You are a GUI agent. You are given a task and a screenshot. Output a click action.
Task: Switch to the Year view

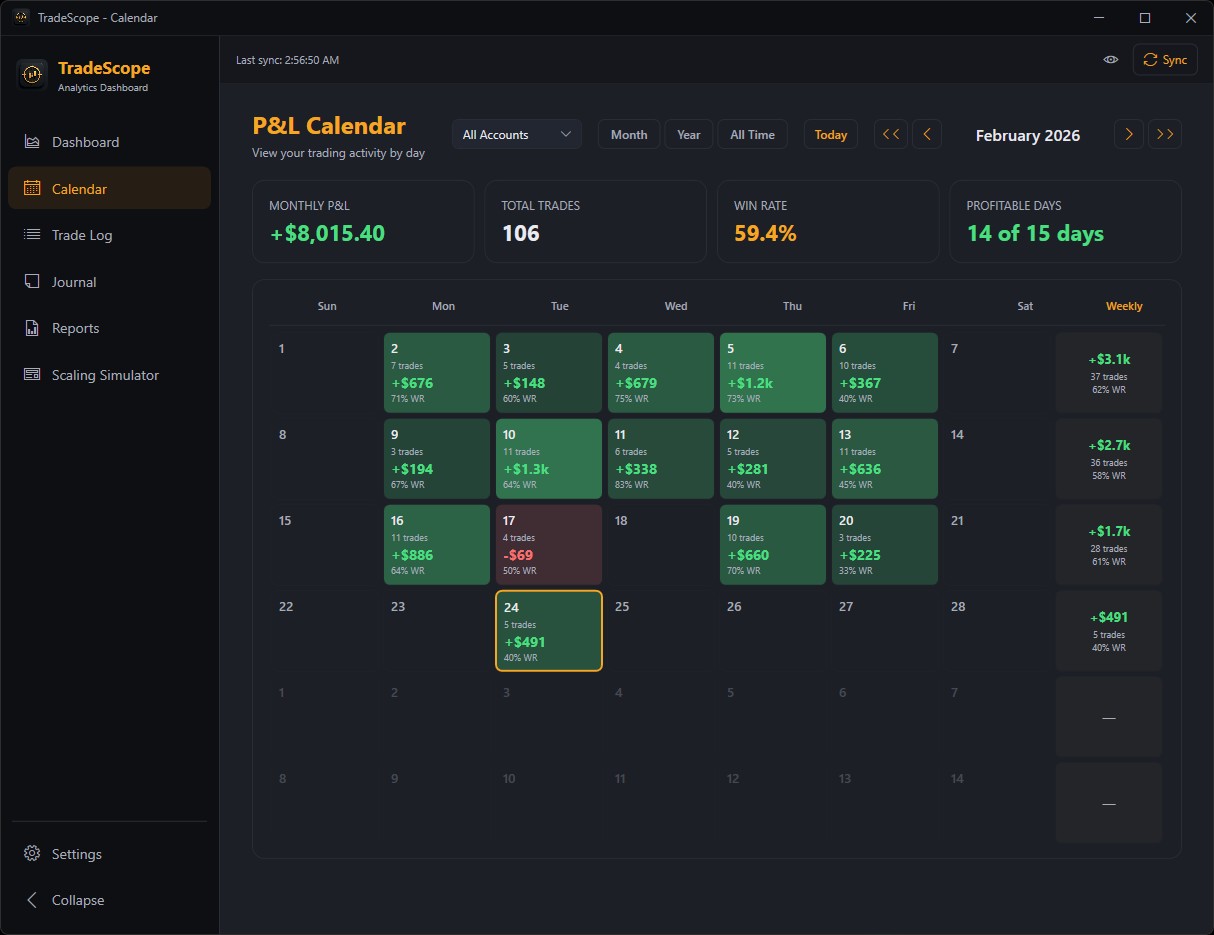(x=688, y=133)
